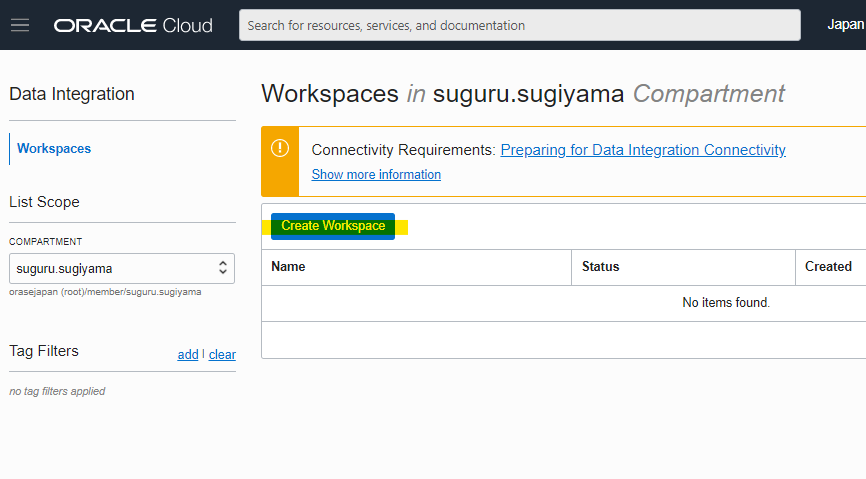Click the search resources and services field
This screenshot has height=479, width=866.
coord(519,25)
